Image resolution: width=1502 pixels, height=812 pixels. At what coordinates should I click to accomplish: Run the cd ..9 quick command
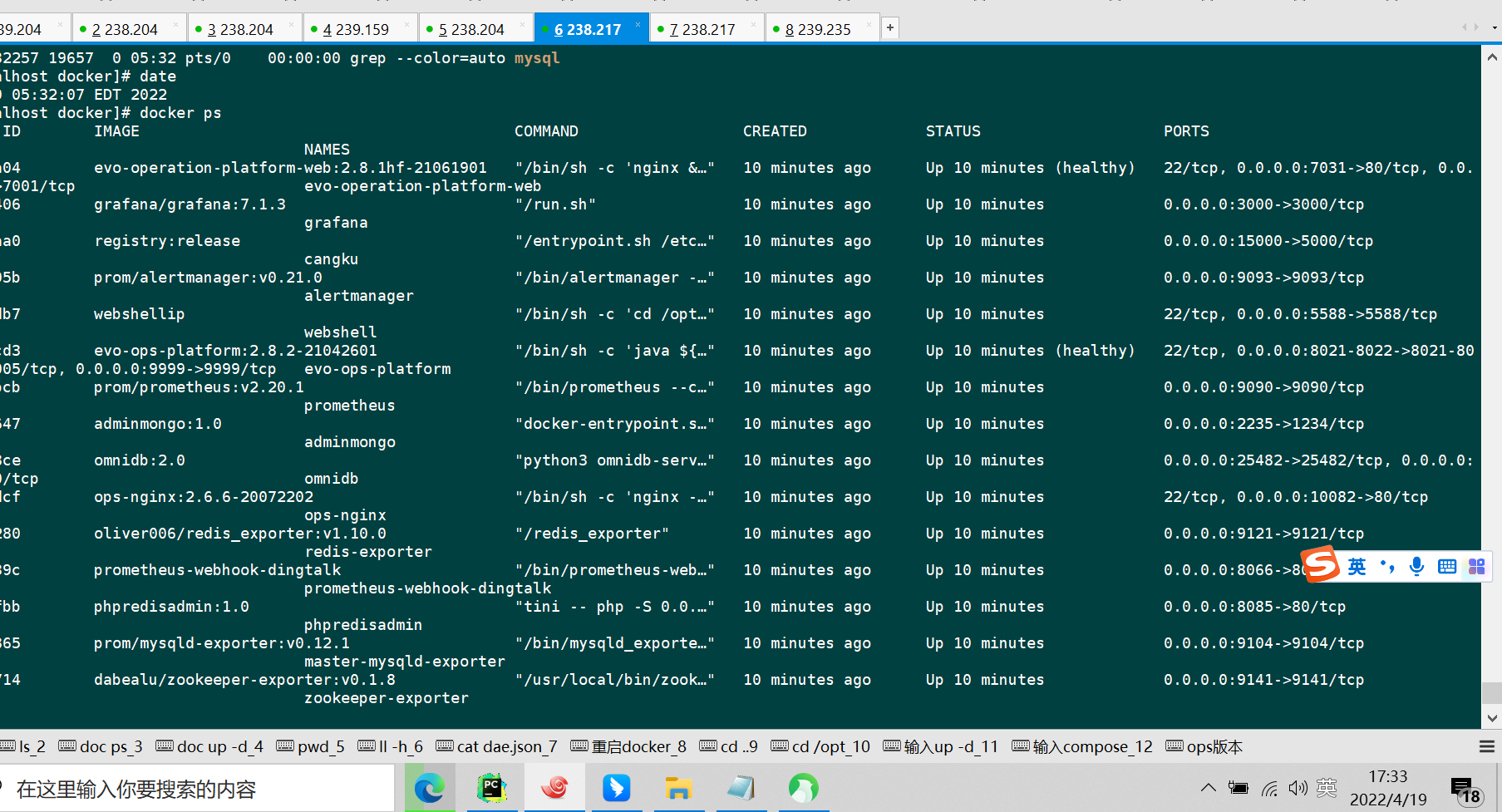[x=729, y=746]
